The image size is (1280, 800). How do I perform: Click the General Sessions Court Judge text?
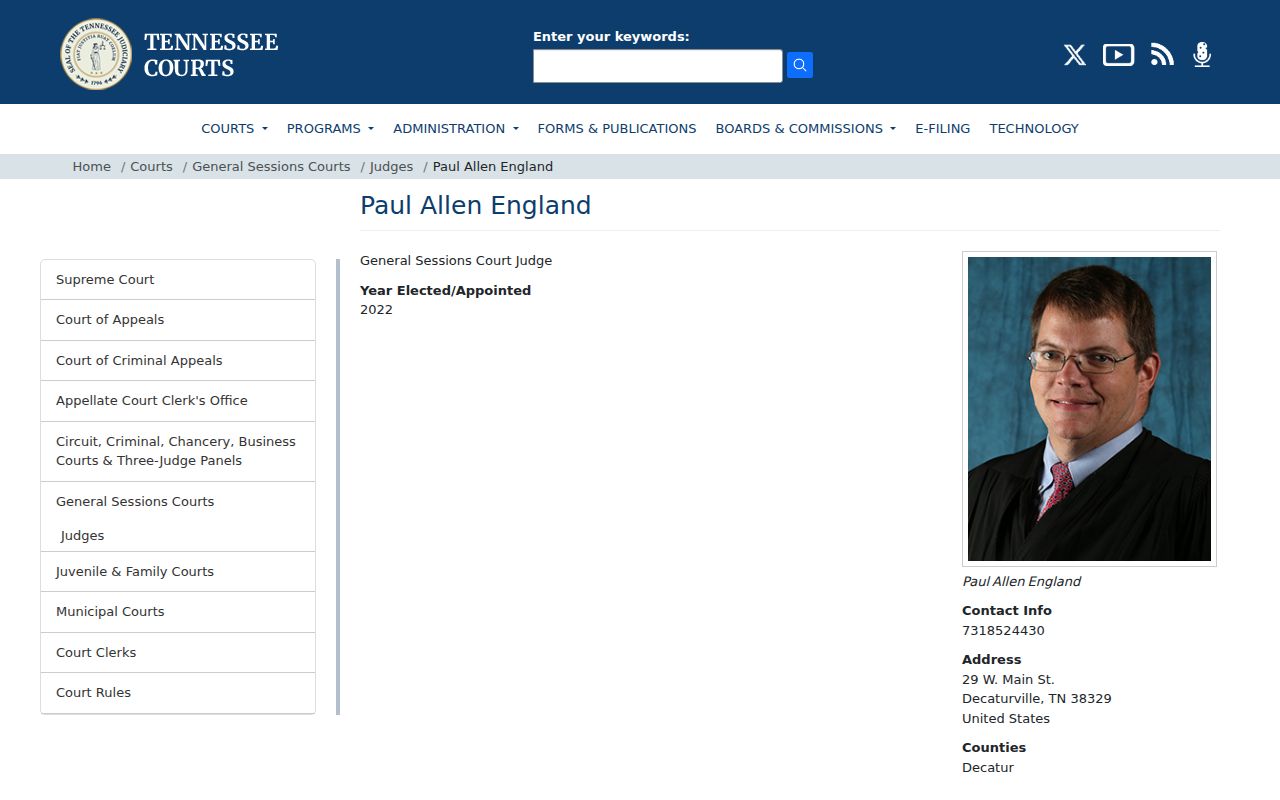[x=456, y=261]
